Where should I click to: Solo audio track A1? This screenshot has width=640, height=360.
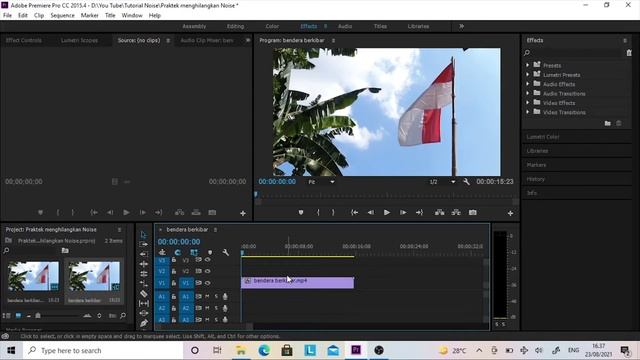[216, 297]
